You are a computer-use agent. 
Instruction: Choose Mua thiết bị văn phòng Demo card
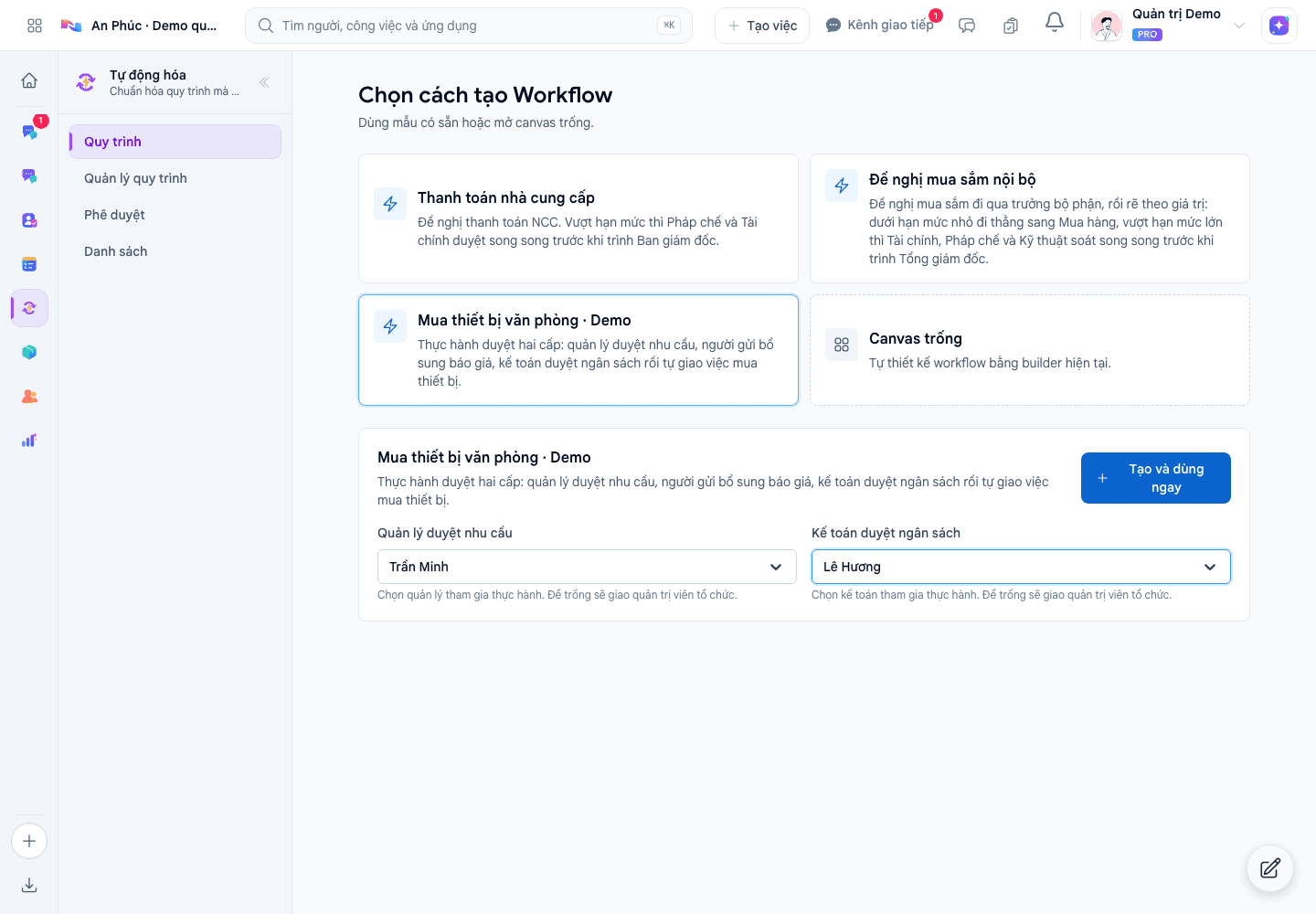point(578,350)
